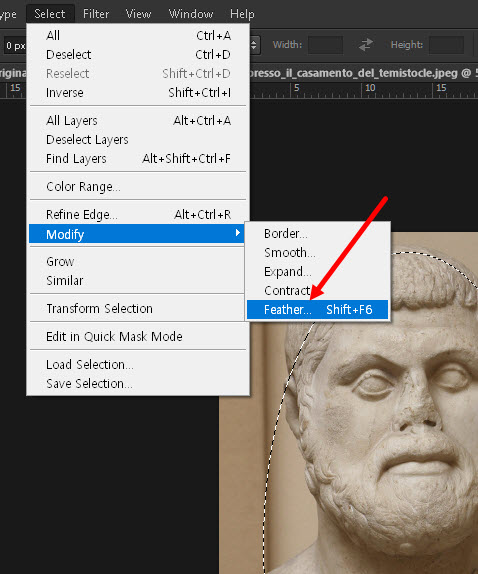Viewport: 478px width, 574px height.
Task: Open the View menu
Action: pos(138,14)
